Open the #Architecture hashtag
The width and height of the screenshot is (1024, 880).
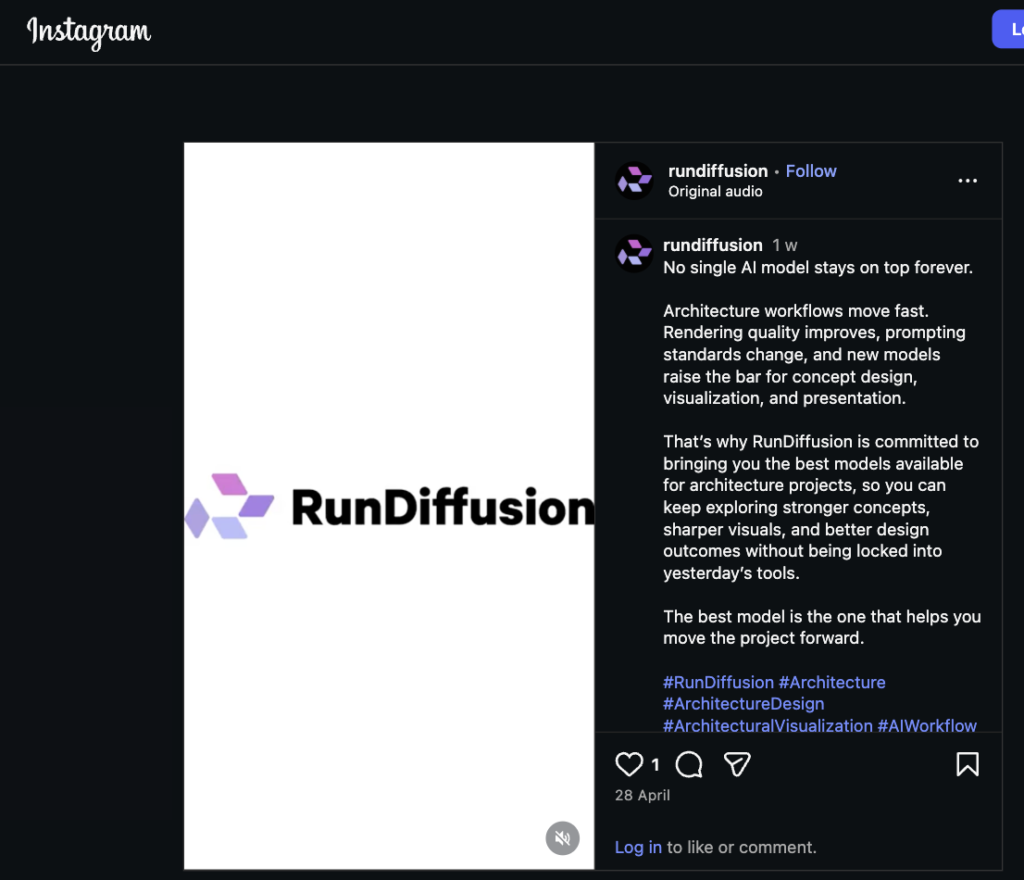point(832,682)
